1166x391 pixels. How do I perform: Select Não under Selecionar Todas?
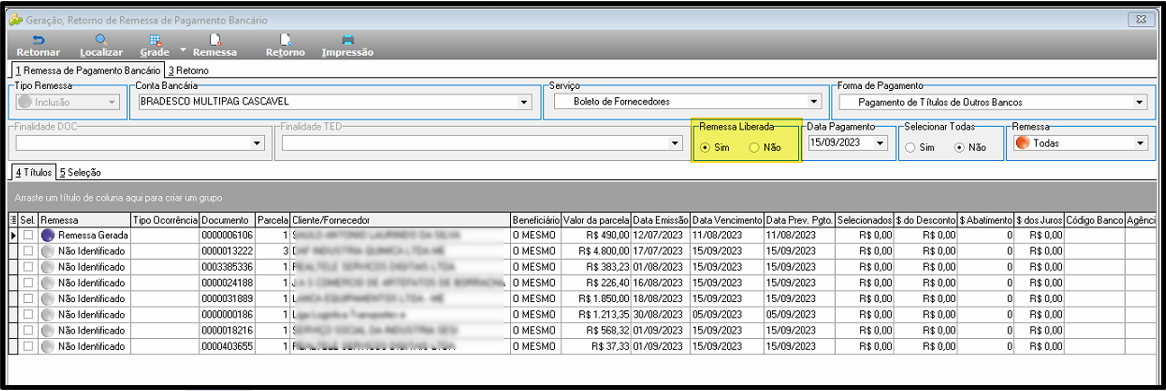960,148
